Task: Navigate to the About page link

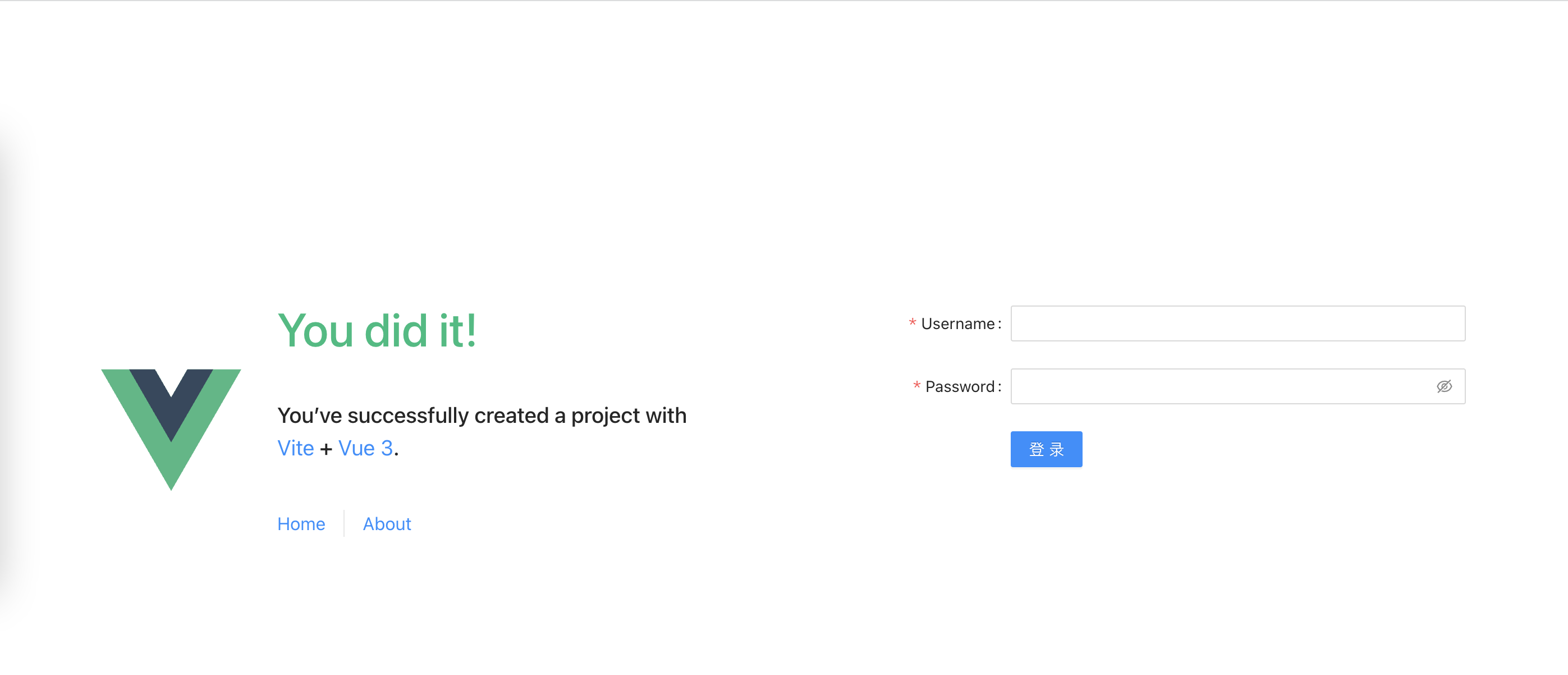Action: click(x=387, y=524)
